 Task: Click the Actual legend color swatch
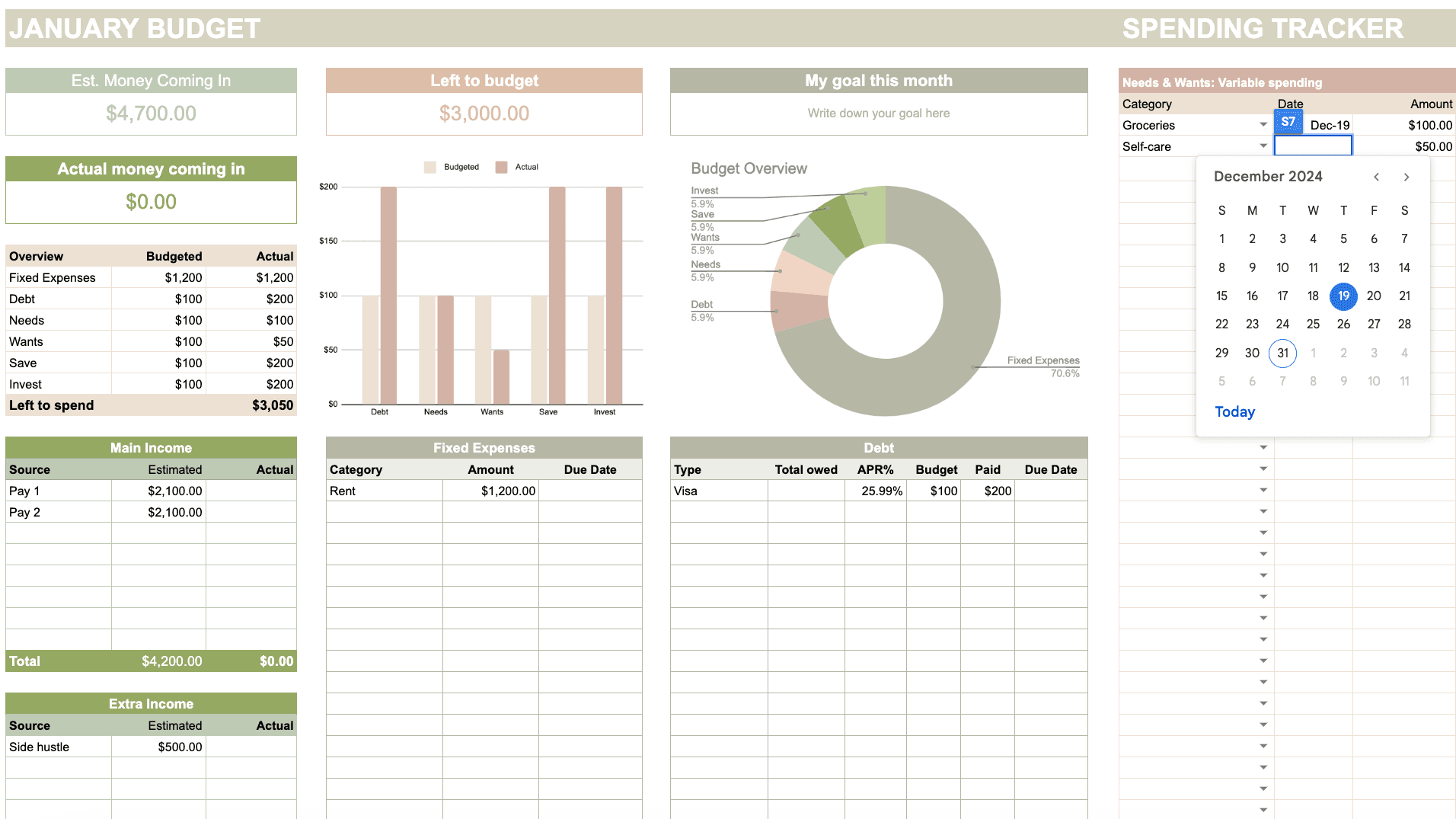tap(501, 167)
